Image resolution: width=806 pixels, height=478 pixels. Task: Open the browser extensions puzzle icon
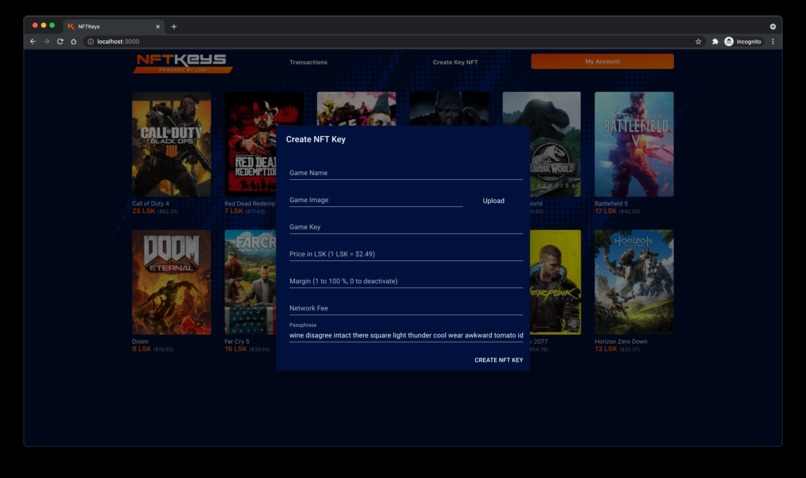(x=715, y=42)
